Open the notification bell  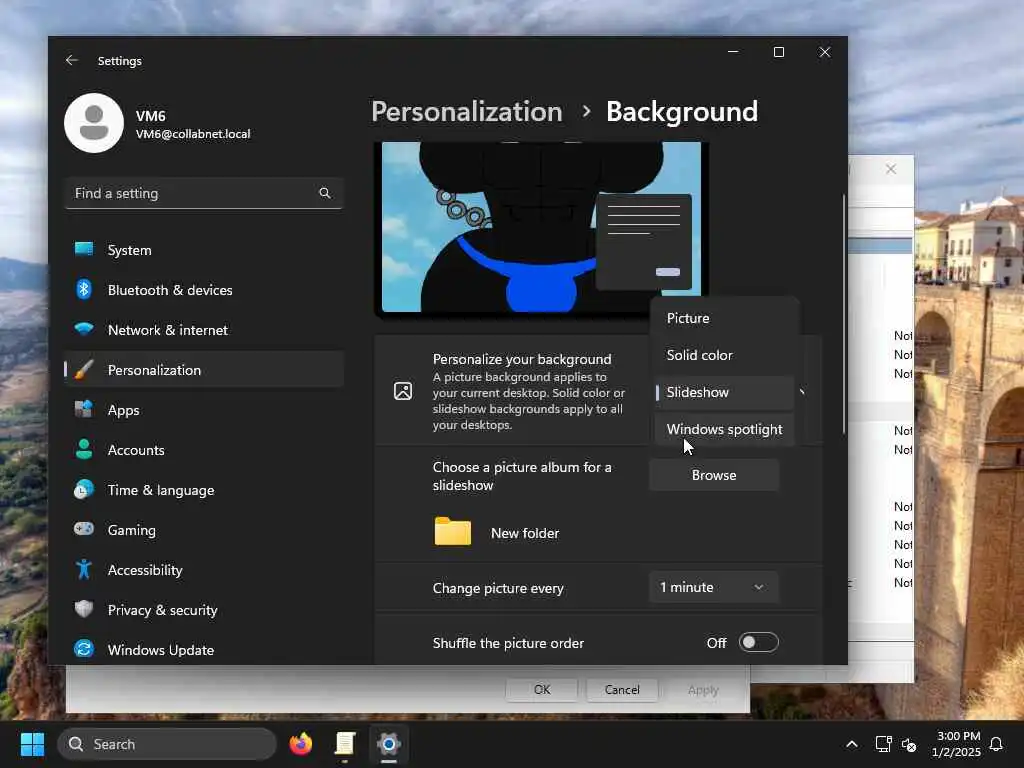pos(996,744)
